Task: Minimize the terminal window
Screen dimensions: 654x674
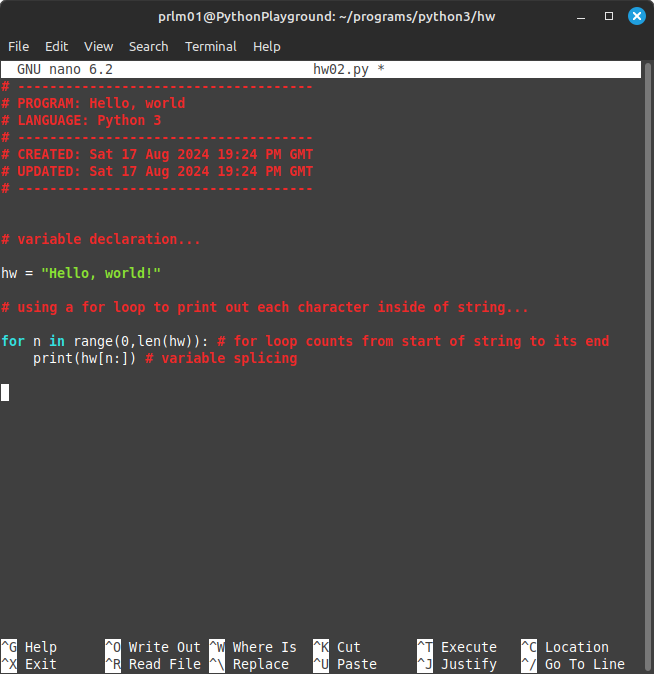Action: (x=581, y=17)
